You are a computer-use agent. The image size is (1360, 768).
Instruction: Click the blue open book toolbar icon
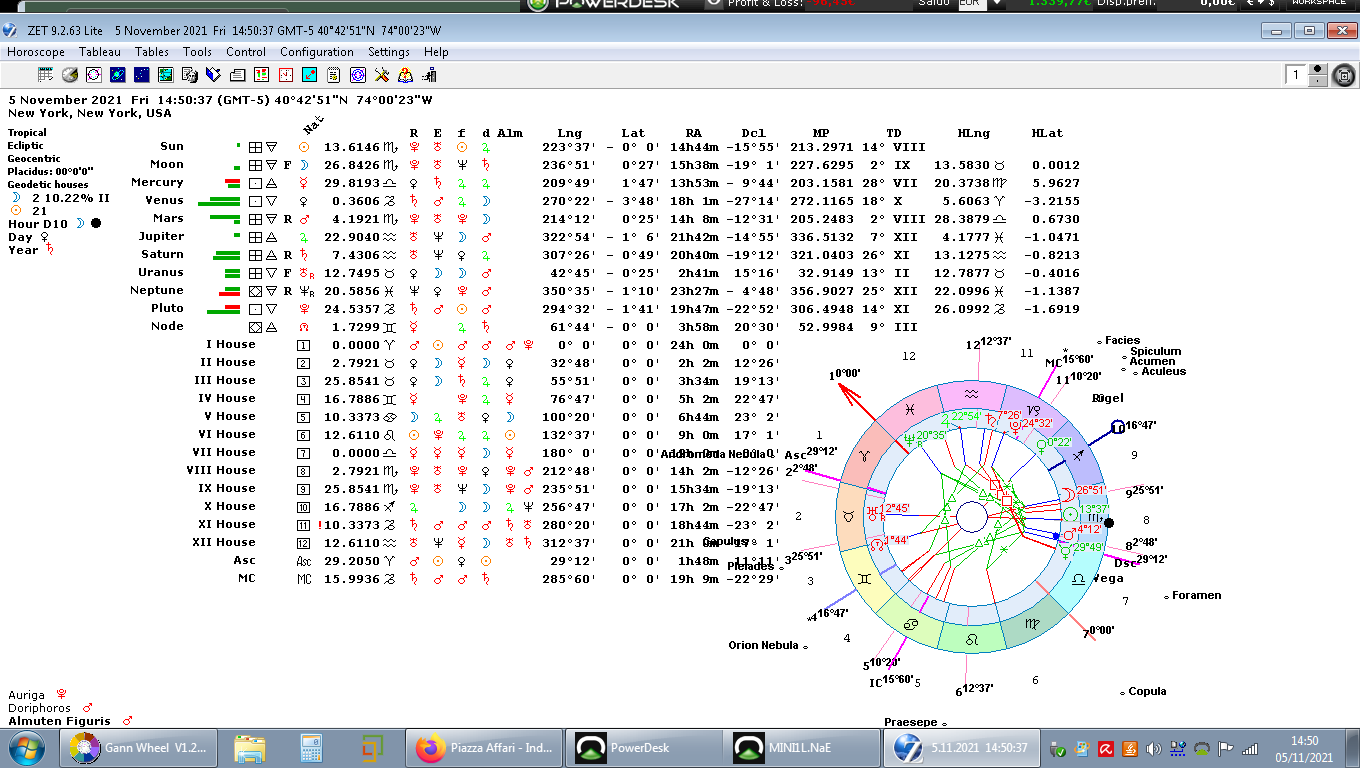(214, 75)
